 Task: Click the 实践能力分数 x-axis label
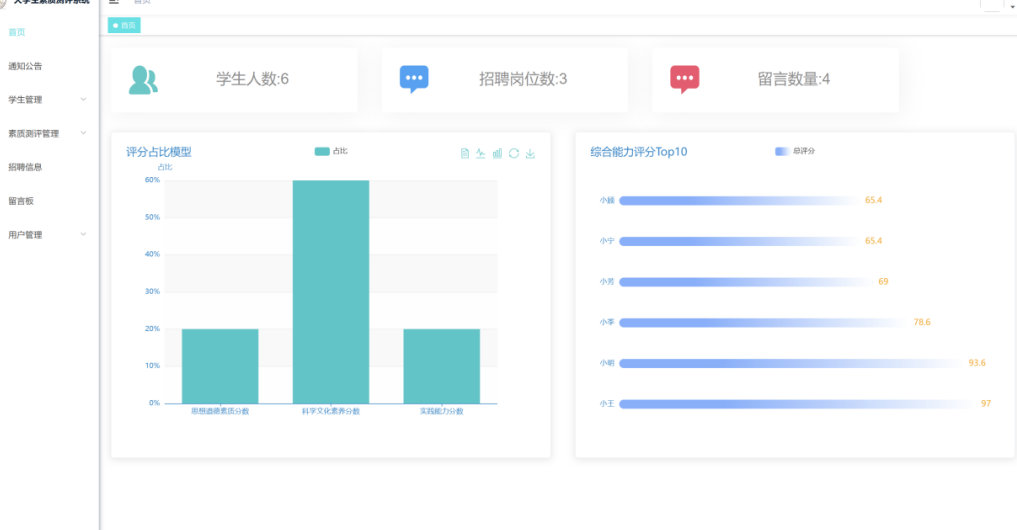[442, 411]
